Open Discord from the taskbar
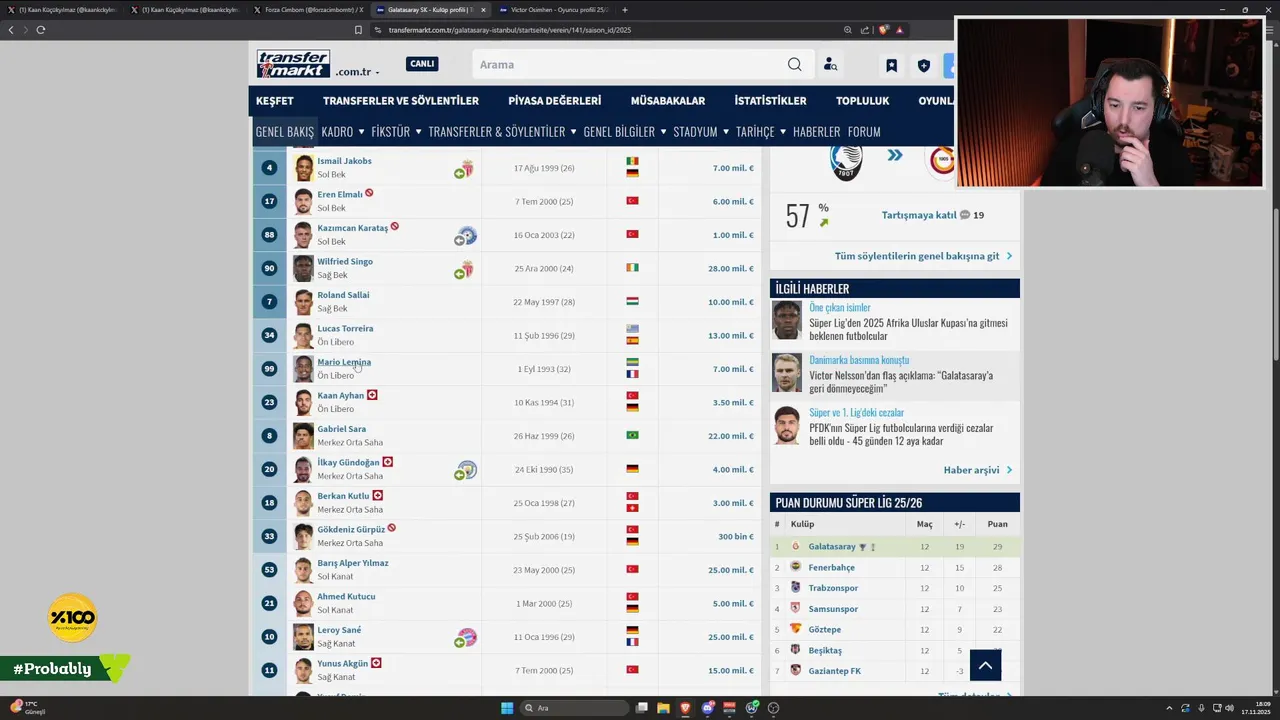The width and height of the screenshot is (1280, 720). pyautogui.click(x=708, y=708)
